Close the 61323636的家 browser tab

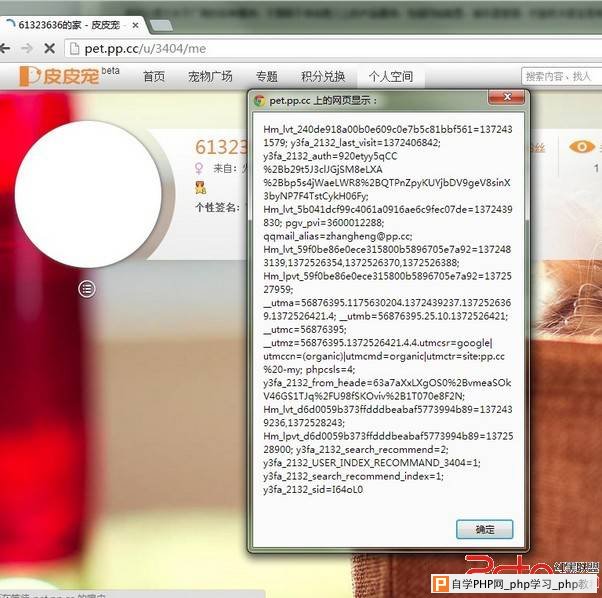135,25
